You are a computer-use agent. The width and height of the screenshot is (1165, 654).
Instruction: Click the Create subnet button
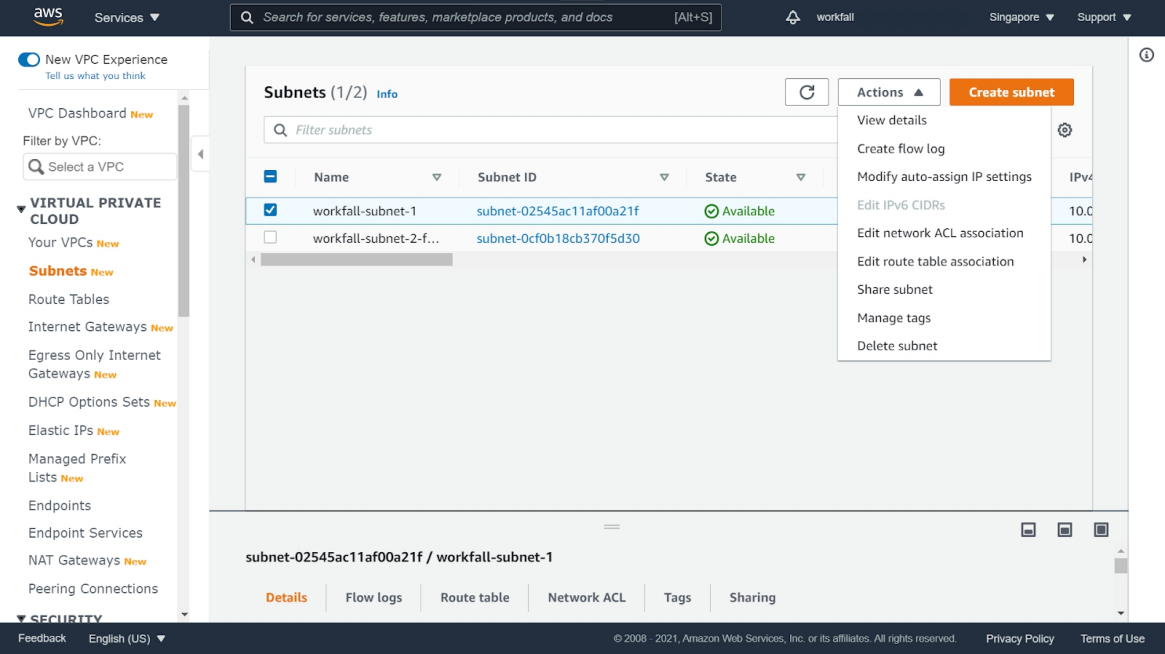pyautogui.click(x=1011, y=92)
